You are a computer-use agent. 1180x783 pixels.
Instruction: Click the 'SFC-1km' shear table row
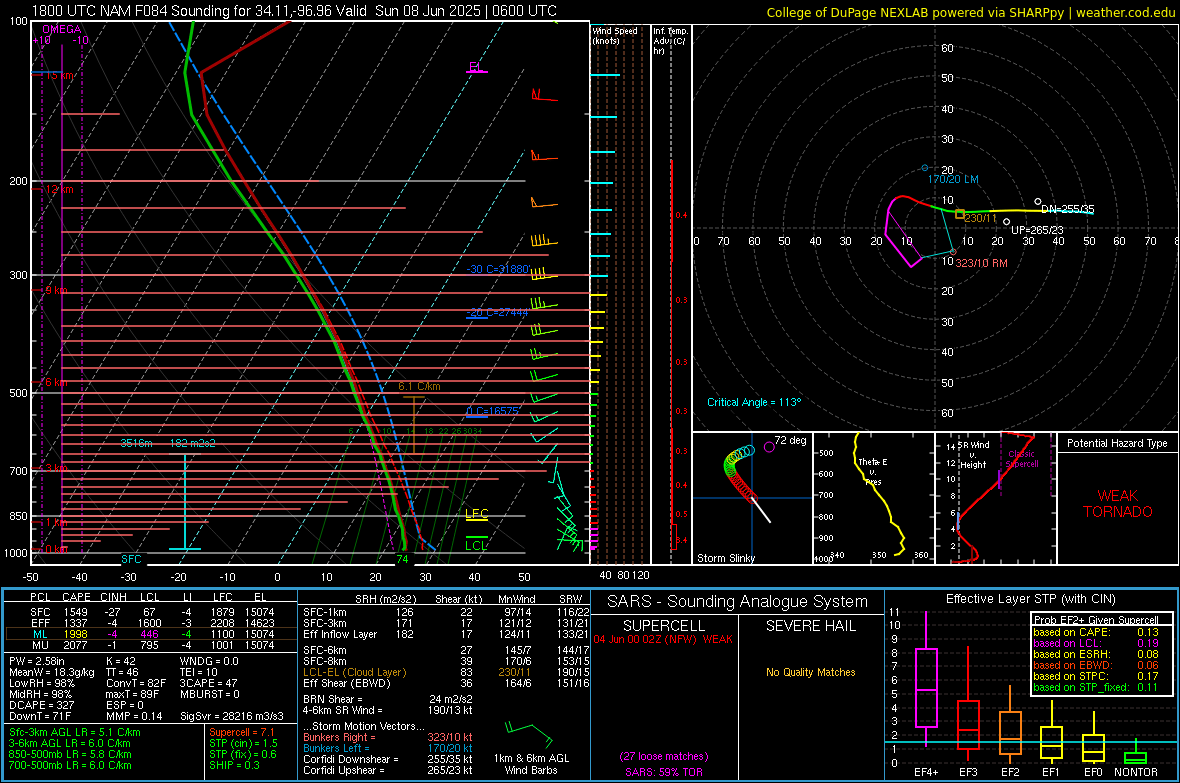coord(446,612)
